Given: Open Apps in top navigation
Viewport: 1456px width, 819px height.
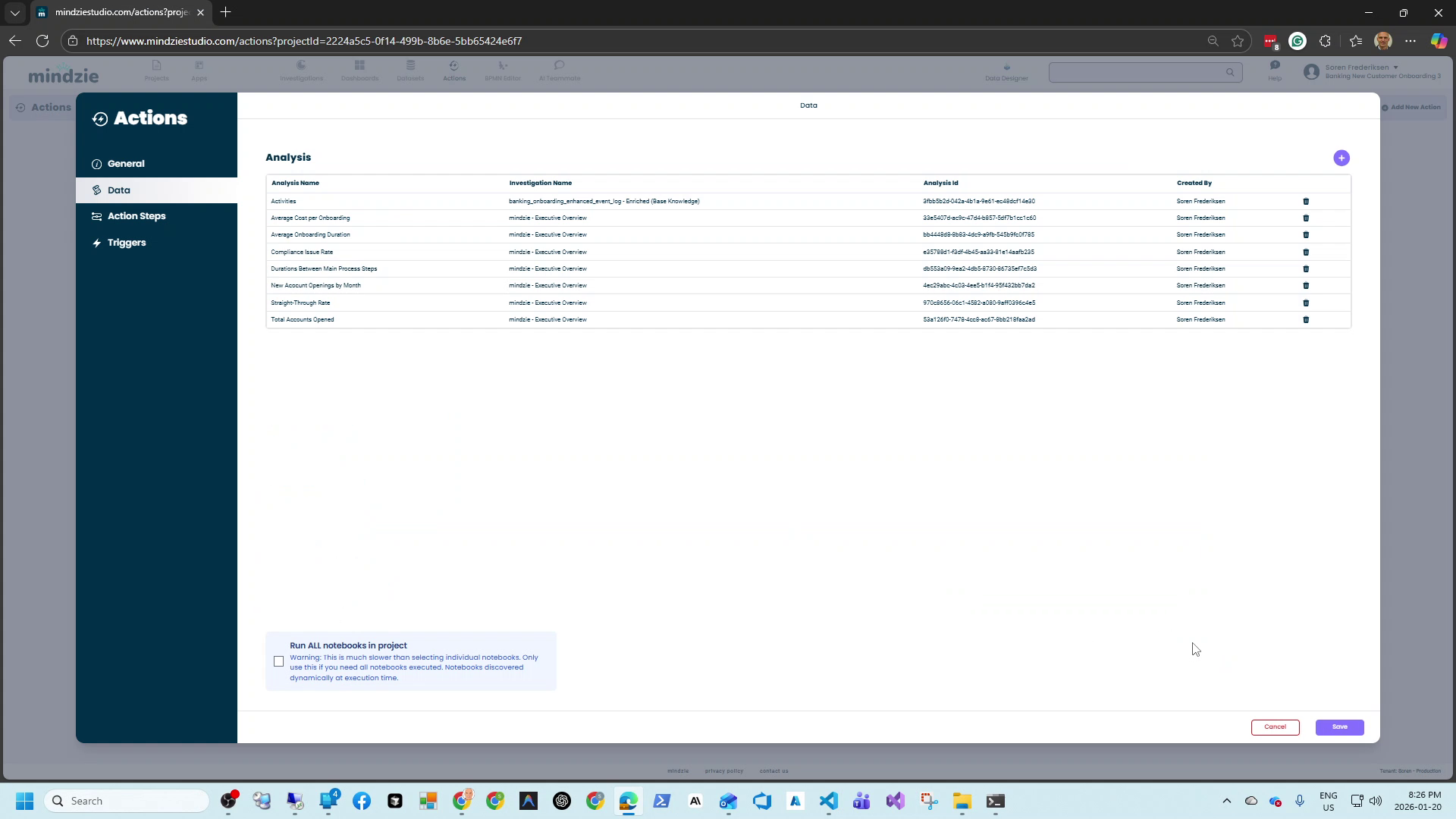Looking at the screenshot, I should (199, 71).
